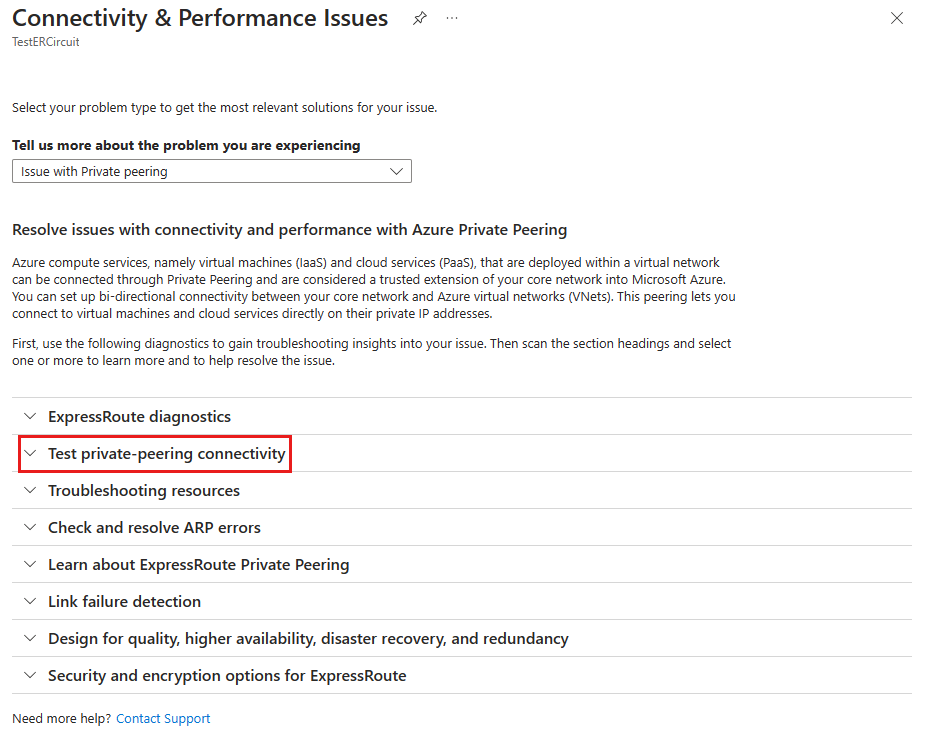Click the Link failure detection chevron
The height and width of the screenshot is (738, 932).
(x=29, y=601)
